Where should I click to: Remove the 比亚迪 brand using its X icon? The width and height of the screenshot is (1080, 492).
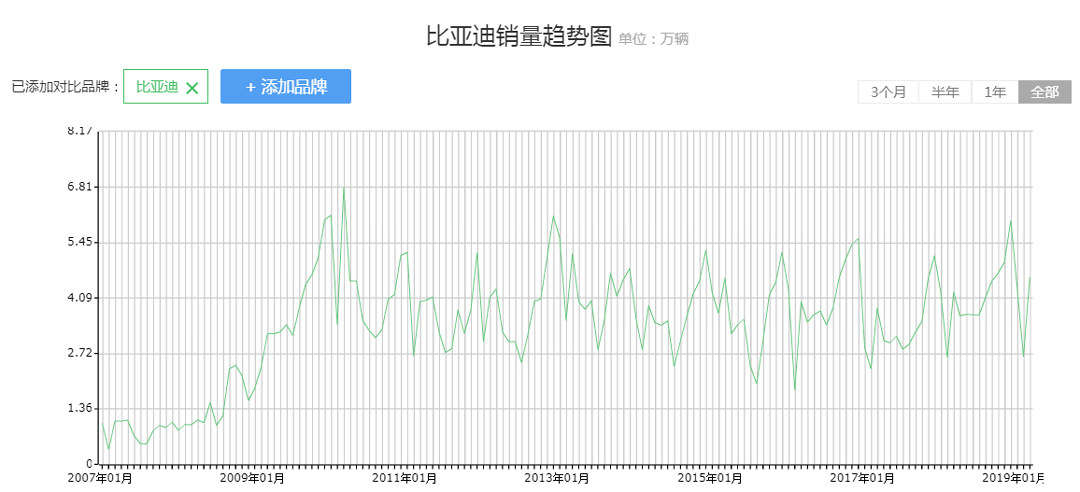coord(192,88)
